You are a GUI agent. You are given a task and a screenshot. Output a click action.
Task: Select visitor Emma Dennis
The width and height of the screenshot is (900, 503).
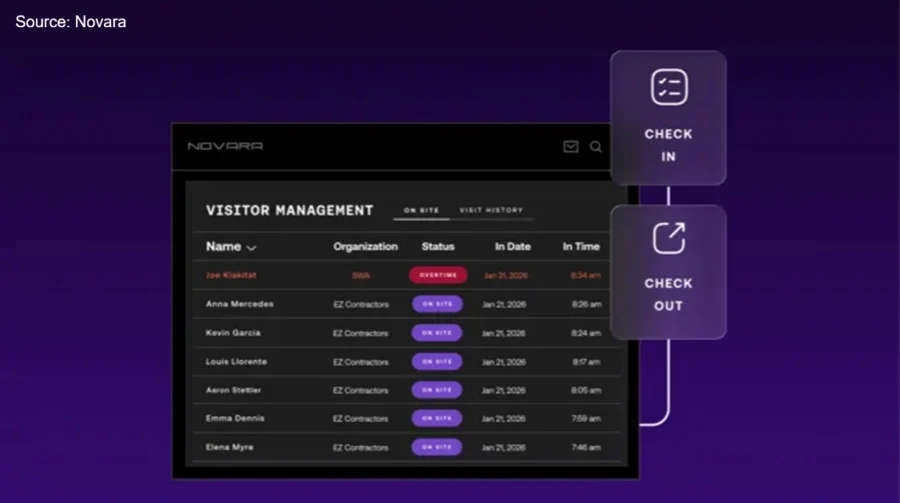click(235, 418)
